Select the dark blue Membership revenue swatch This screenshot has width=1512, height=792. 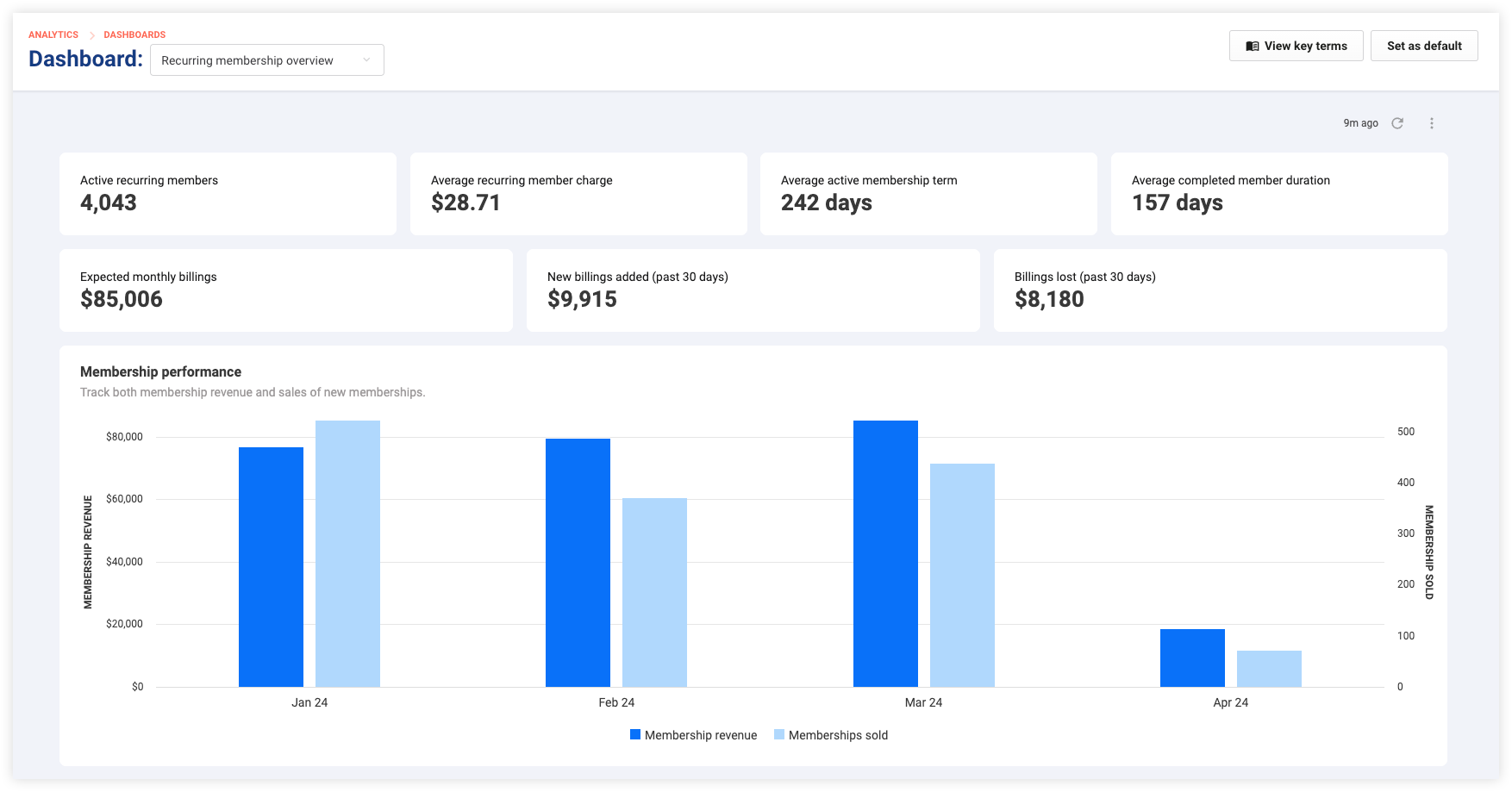635,735
